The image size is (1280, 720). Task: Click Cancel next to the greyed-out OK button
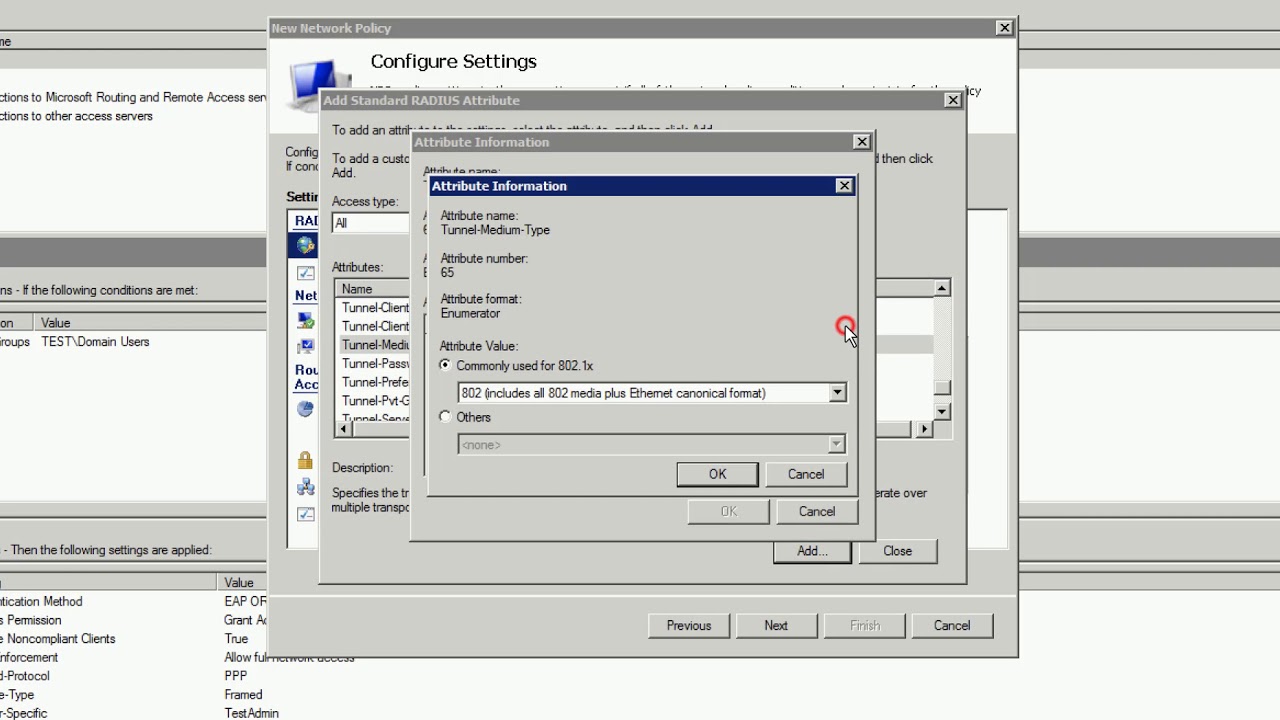coord(817,511)
